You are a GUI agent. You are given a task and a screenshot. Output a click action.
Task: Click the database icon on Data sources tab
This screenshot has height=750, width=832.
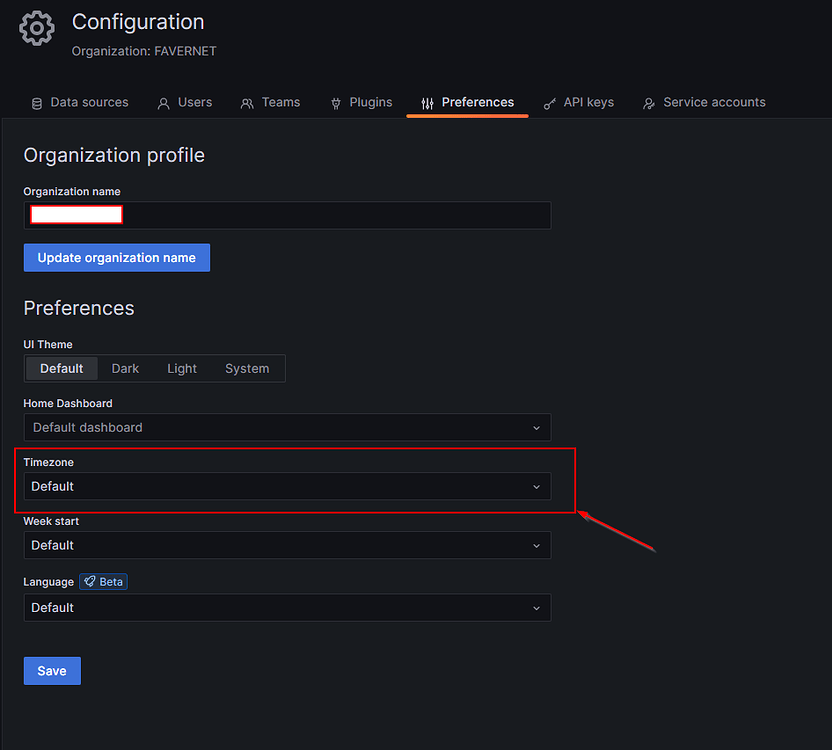[x=36, y=102]
